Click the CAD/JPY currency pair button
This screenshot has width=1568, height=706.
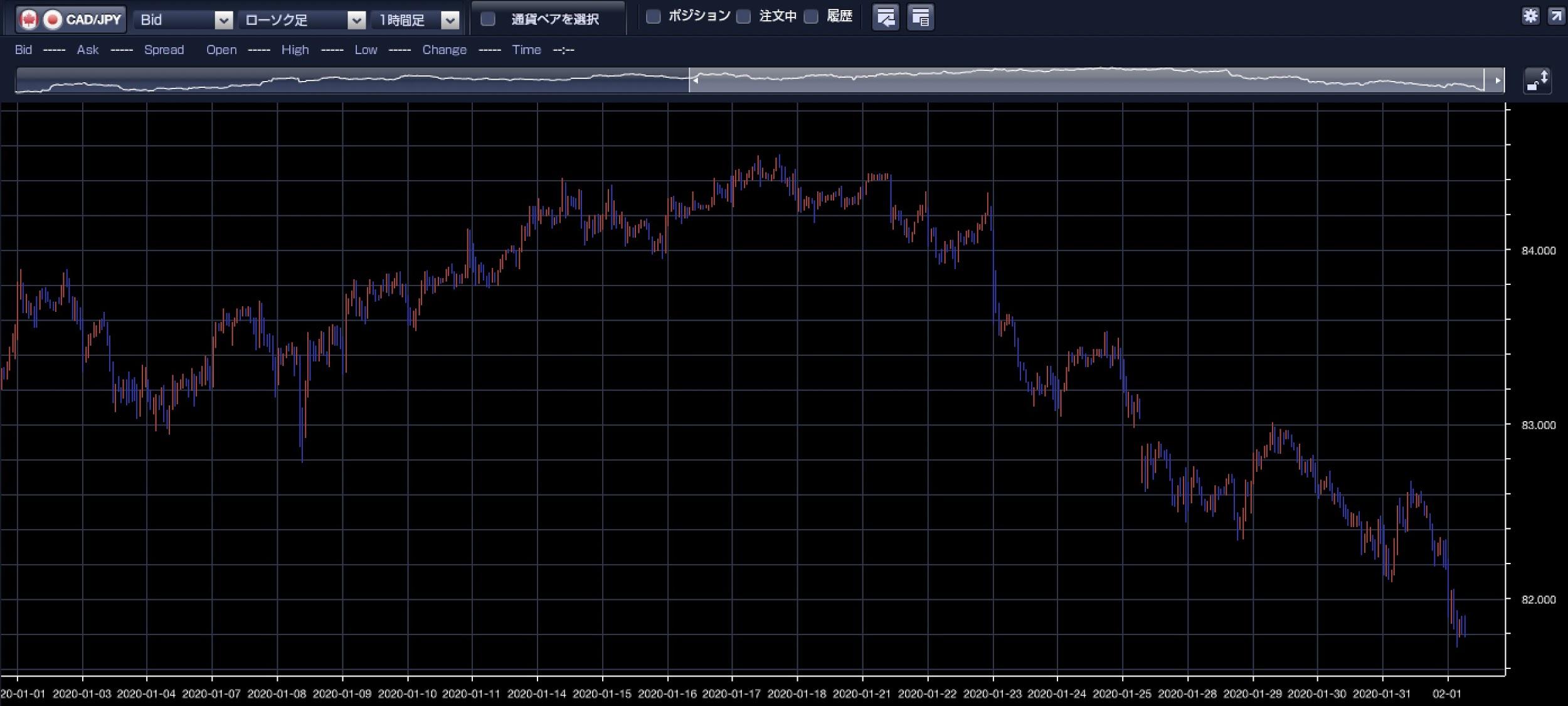(71, 19)
